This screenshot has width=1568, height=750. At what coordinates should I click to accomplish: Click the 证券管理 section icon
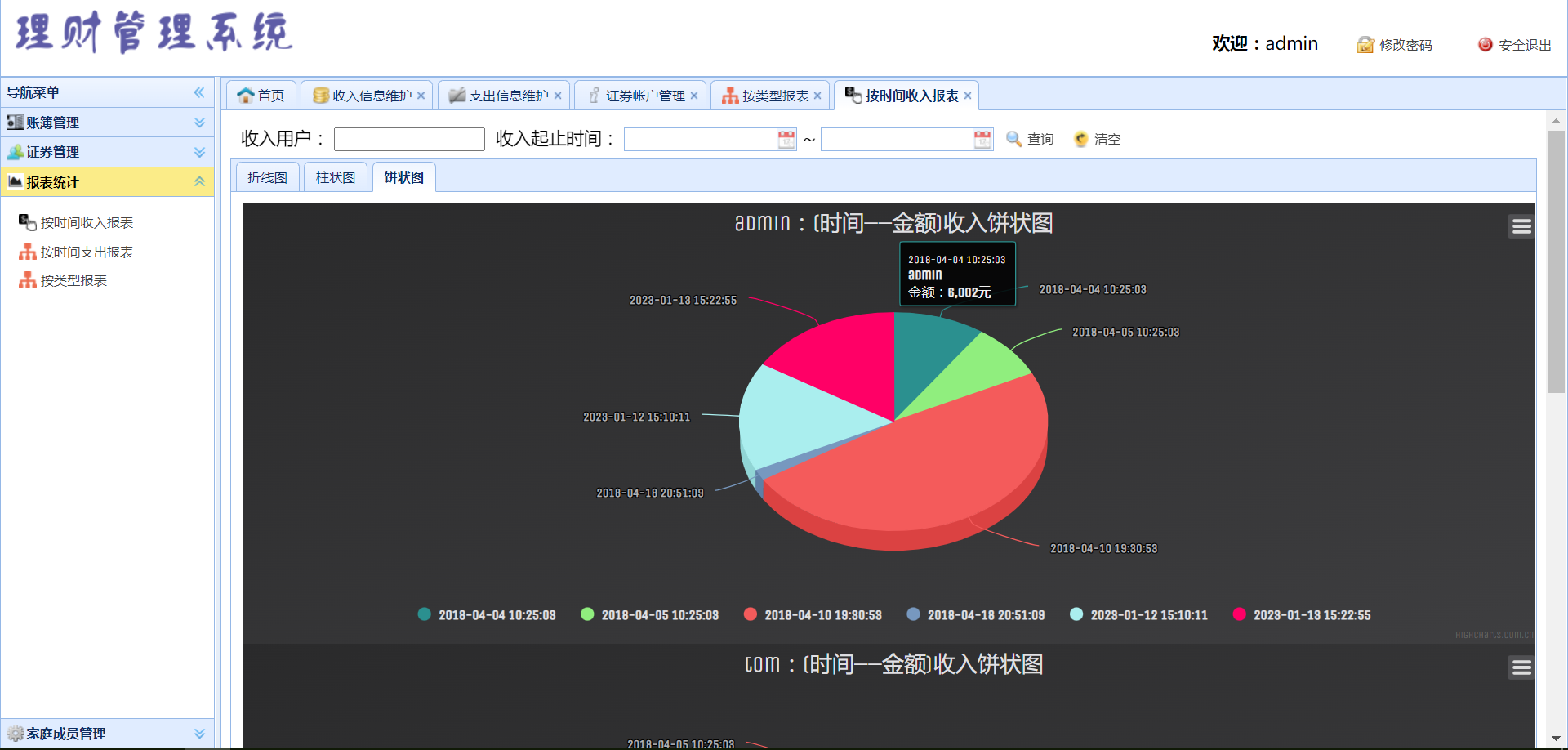(15, 151)
